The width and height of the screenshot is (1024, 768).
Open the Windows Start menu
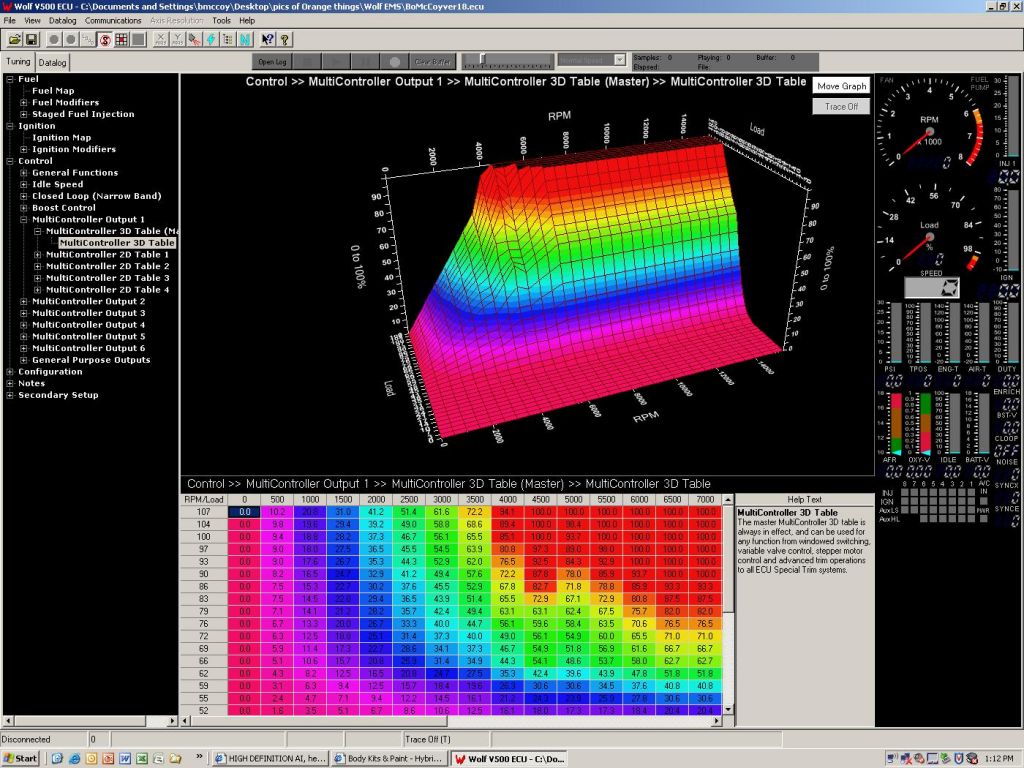click(x=21, y=759)
